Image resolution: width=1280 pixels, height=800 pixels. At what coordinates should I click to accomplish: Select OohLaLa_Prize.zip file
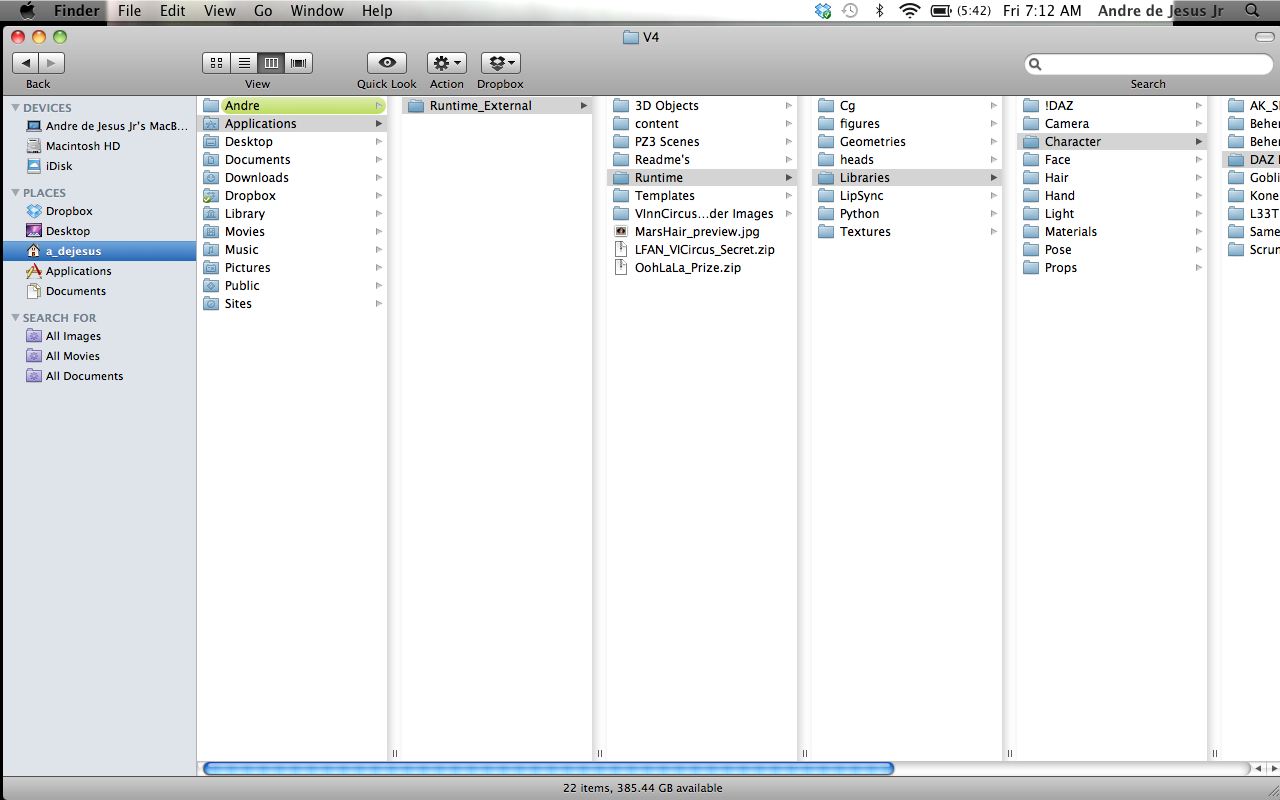(x=702, y=268)
